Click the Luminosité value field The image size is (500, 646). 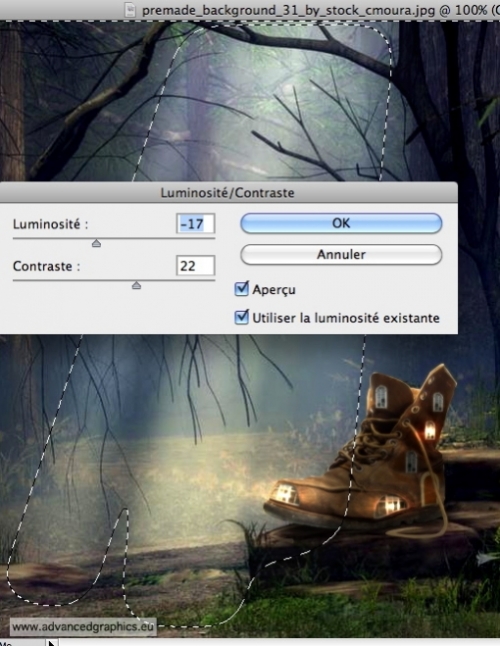pos(195,224)
